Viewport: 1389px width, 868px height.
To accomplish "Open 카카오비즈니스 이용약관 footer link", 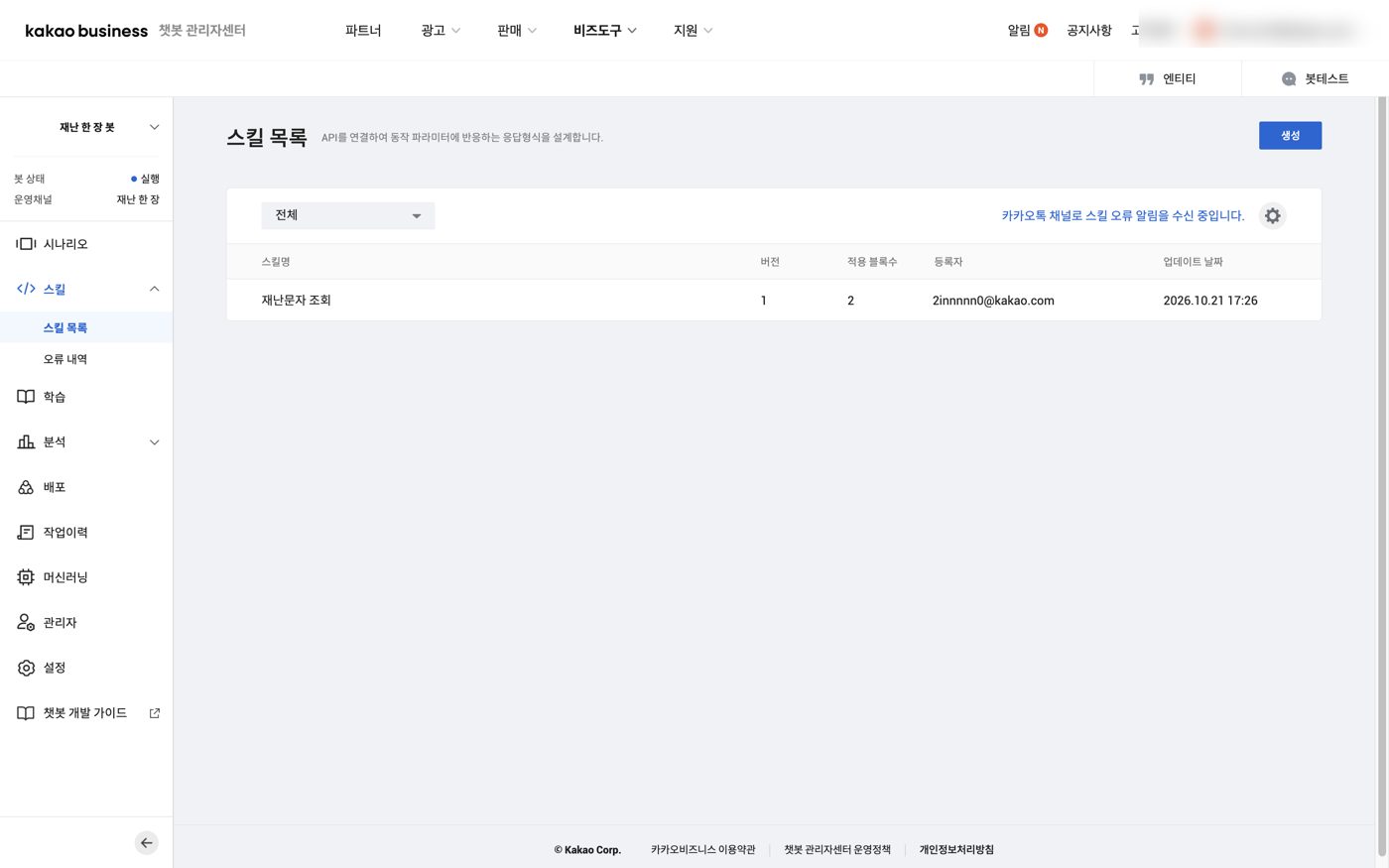I will point(703,850).
